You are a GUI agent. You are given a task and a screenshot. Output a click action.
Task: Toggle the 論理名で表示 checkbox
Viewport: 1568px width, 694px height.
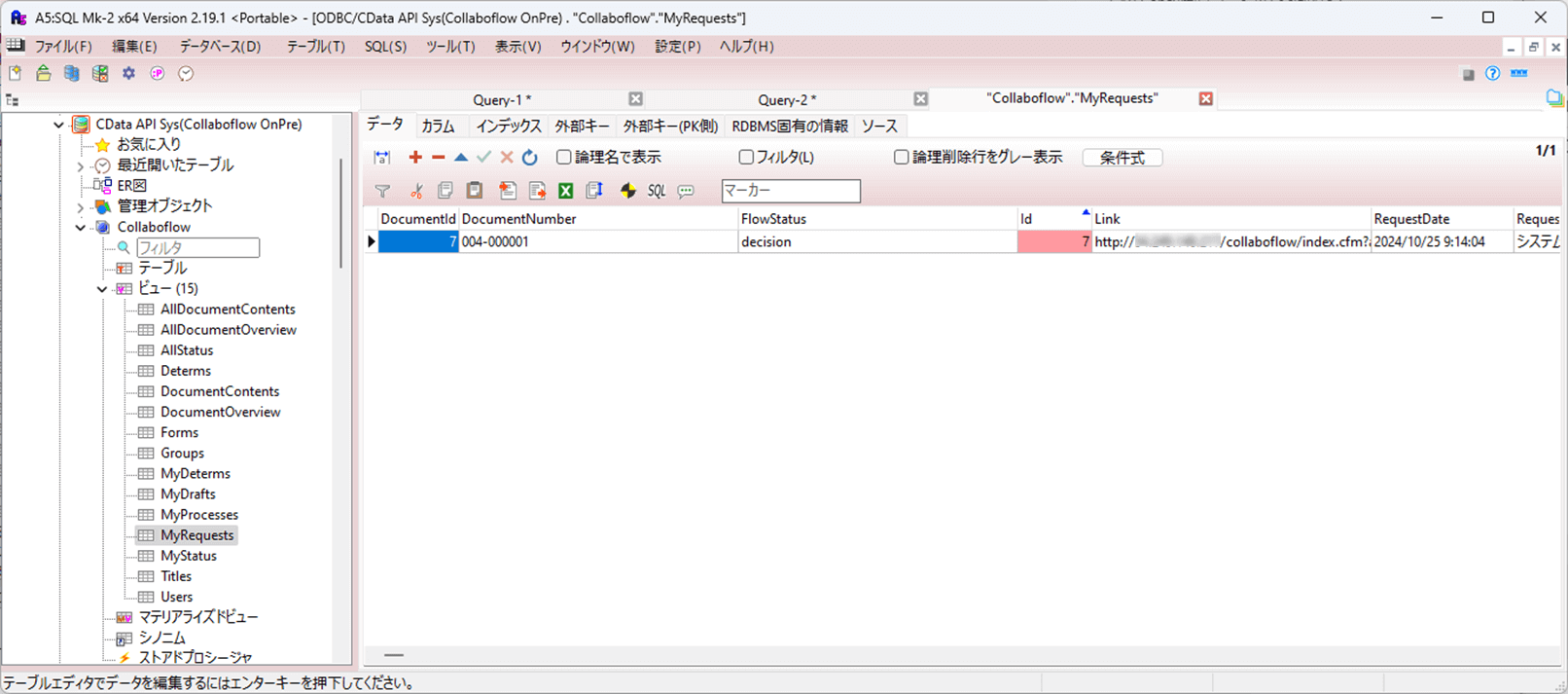tap(563, 157)
